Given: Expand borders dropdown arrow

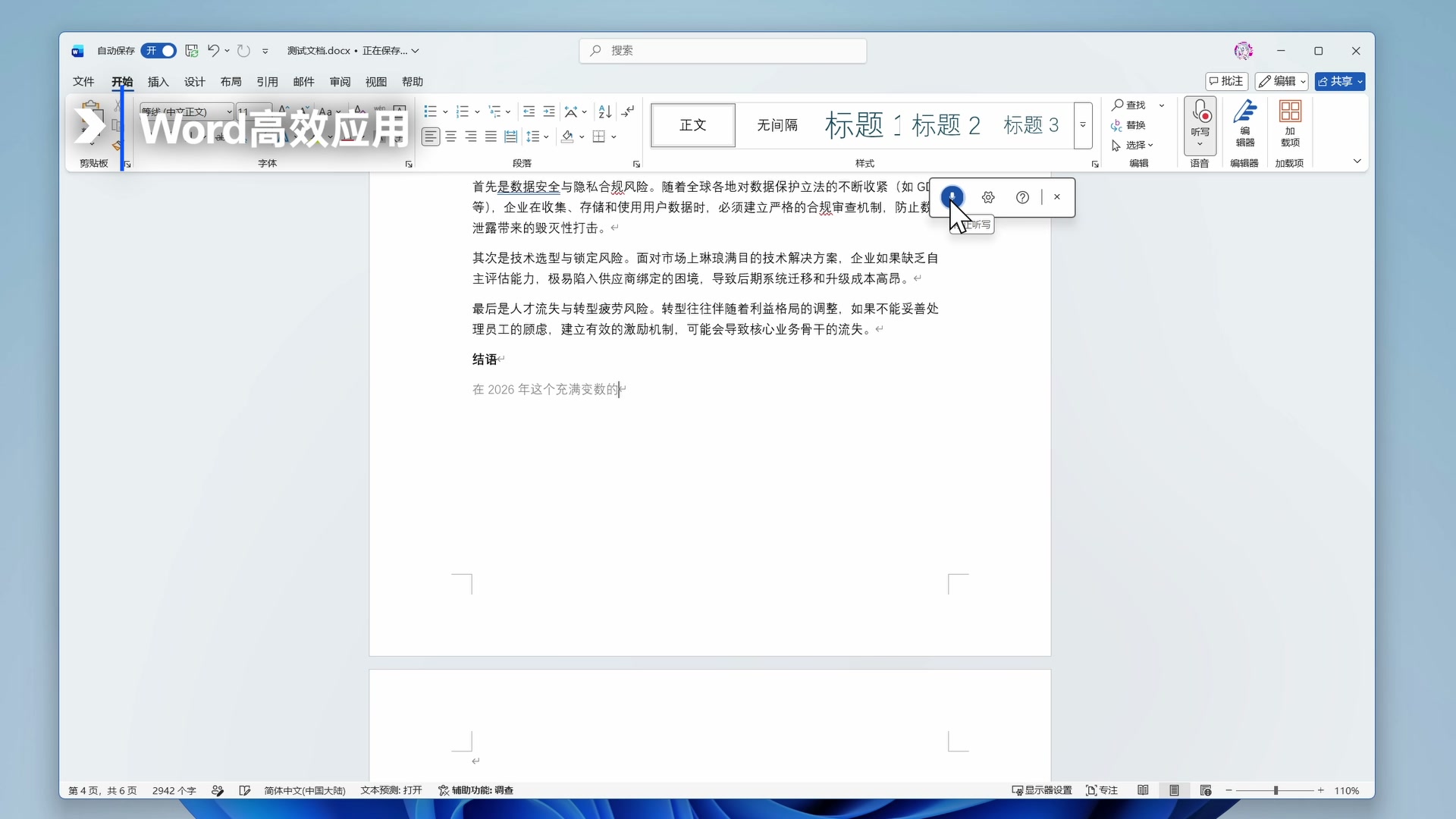Looking at the screenshot, I should tap(613, 137).
